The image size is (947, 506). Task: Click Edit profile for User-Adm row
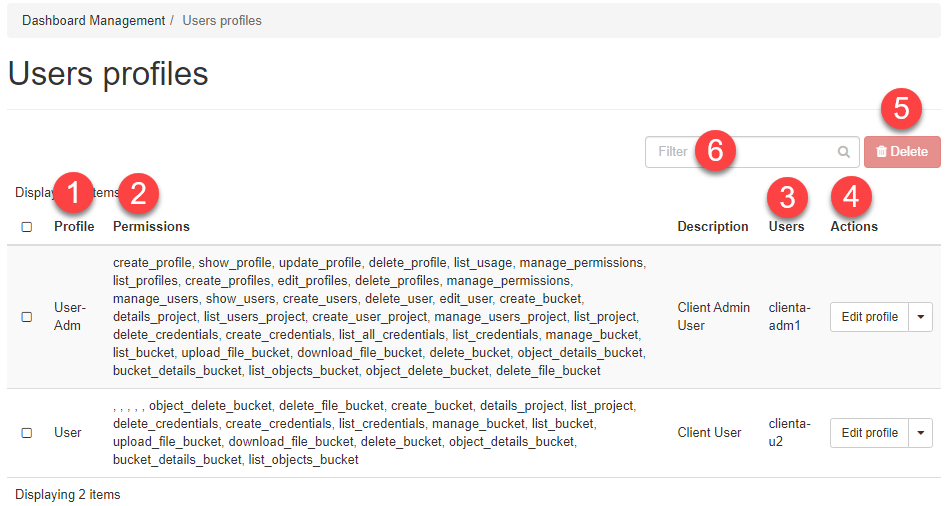pyautogui.click(x=869, y=317)
